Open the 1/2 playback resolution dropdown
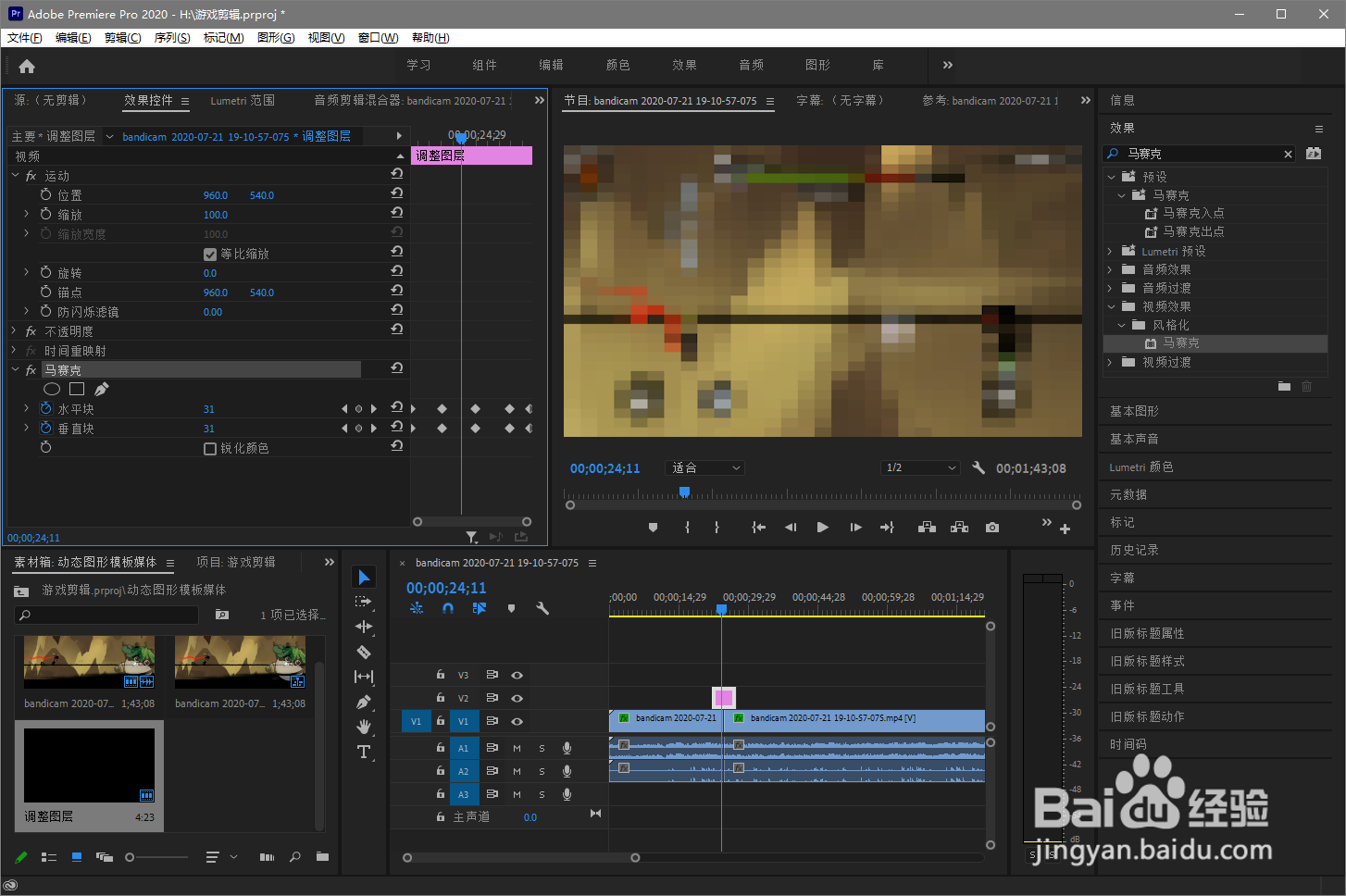 click(920, 468)
